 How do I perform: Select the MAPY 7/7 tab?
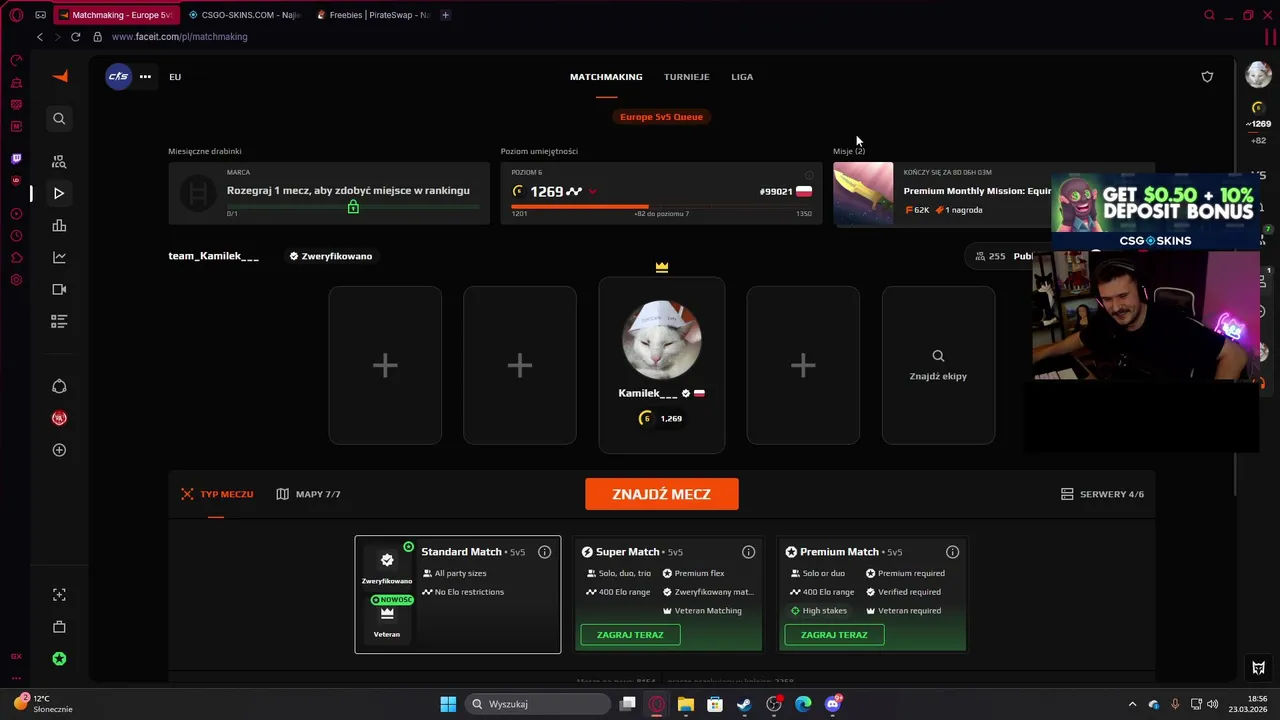pos(308,494)
